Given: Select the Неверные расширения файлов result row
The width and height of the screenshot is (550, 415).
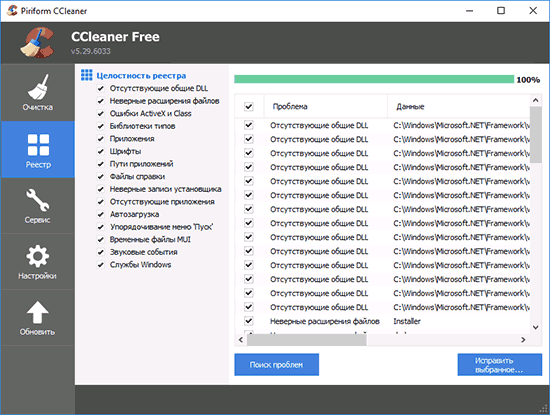Looking at the screenshot, I should click(382, 321).
